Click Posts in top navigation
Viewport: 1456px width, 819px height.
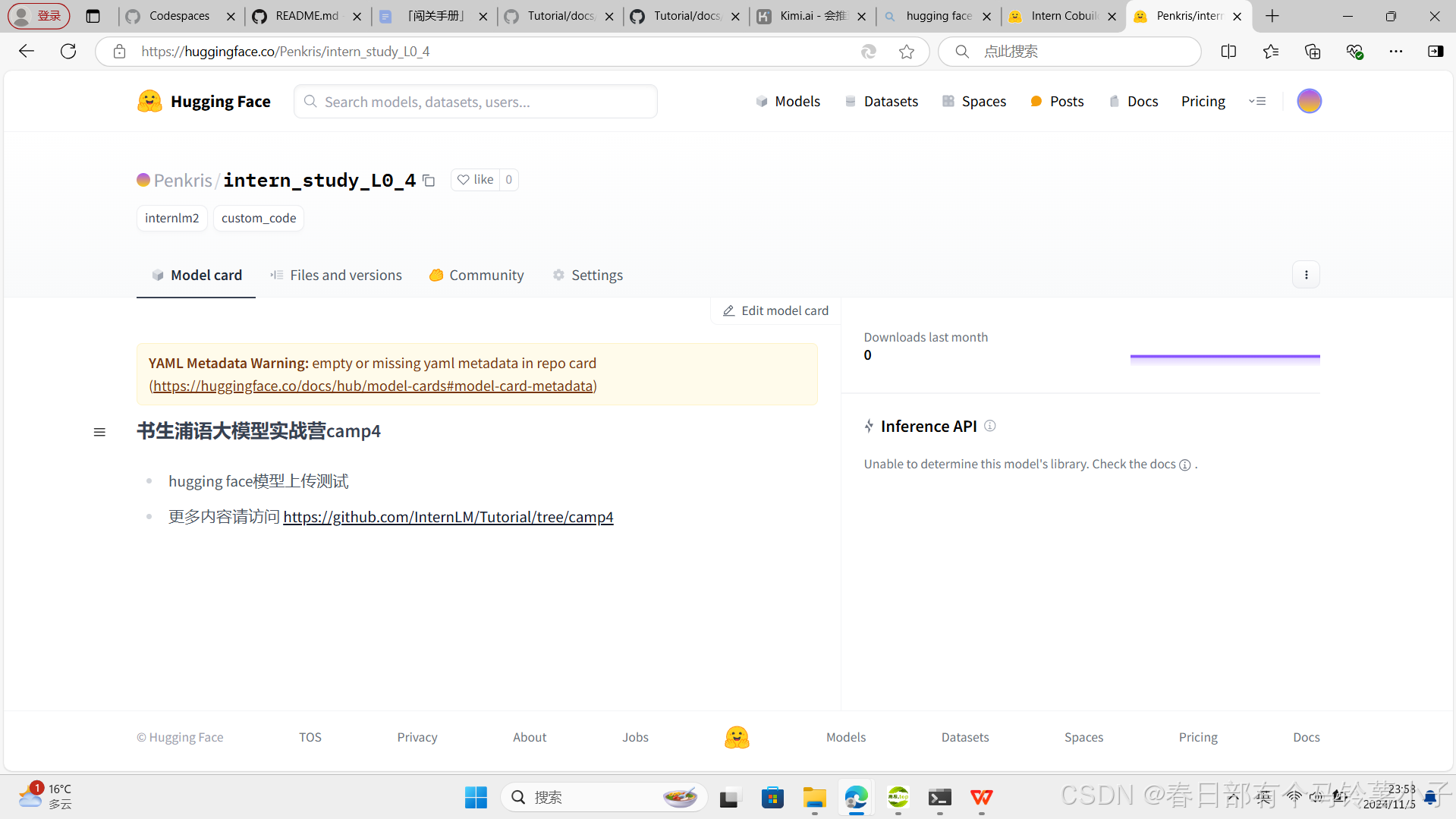tap(1057, 102)
